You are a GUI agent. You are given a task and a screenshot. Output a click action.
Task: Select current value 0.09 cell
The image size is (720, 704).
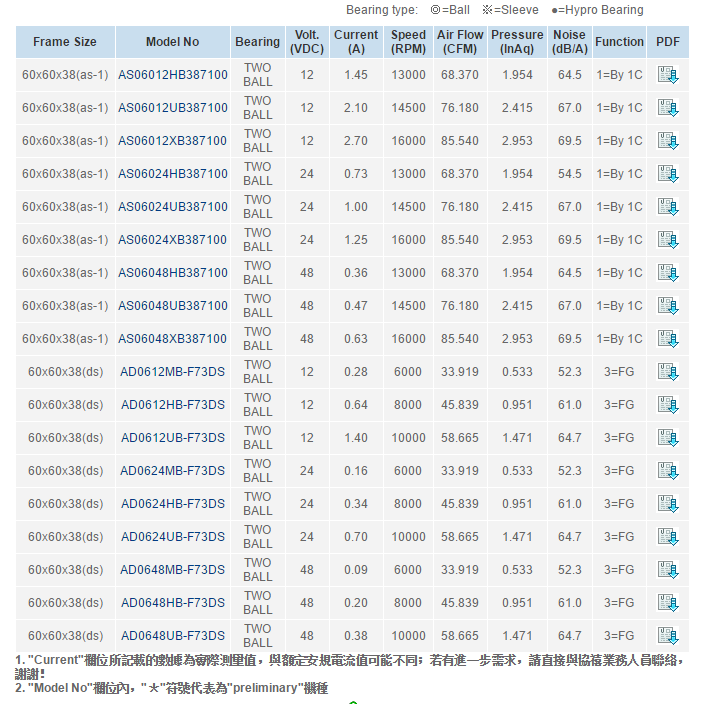click(356, 570)
